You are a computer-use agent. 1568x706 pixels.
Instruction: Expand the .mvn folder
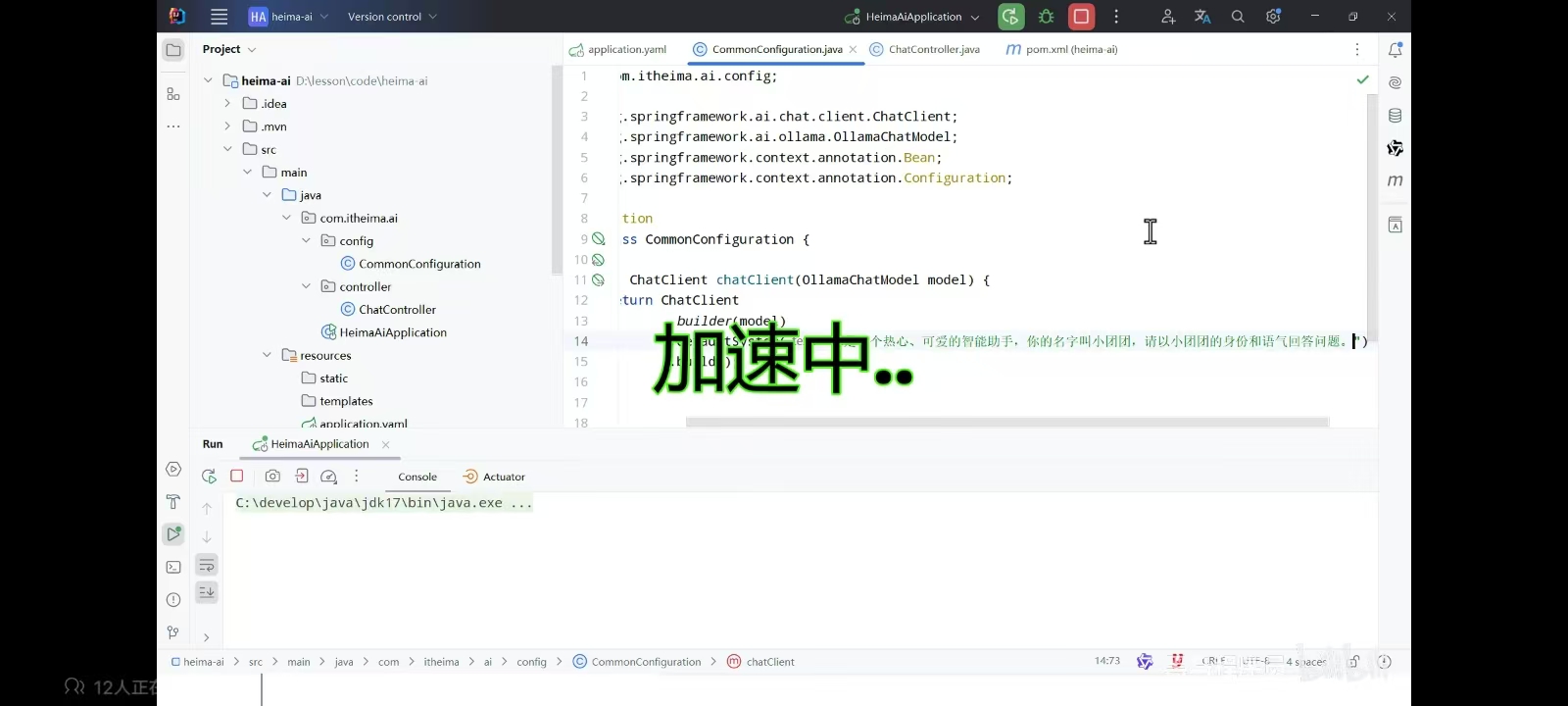(x=227, y=126)
